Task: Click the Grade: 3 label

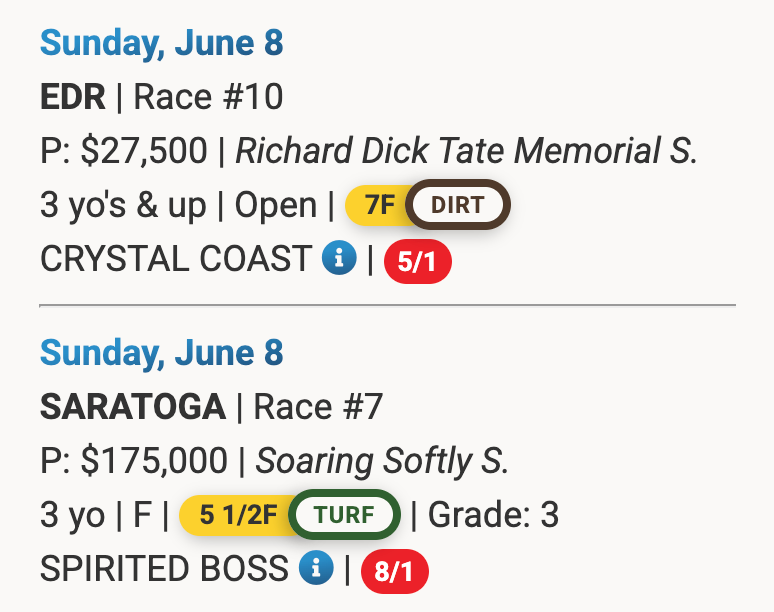Action: (x=493, y=516)
